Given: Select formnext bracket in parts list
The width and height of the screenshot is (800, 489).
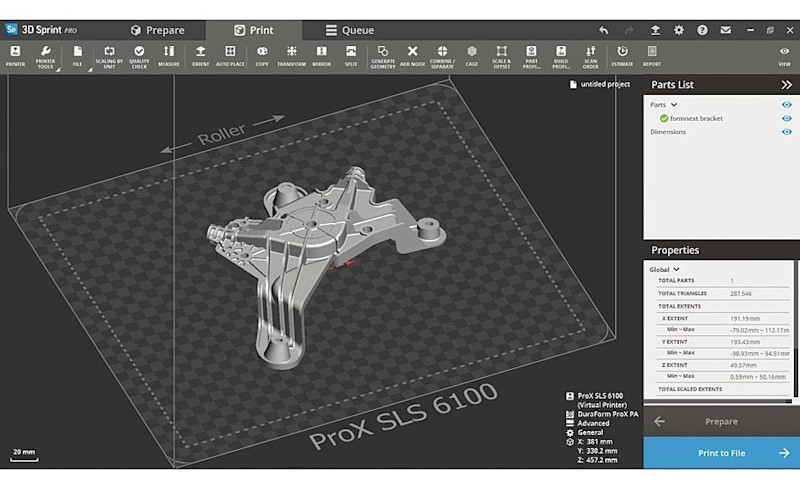Looking at the screenshot, I should [696, 118].
